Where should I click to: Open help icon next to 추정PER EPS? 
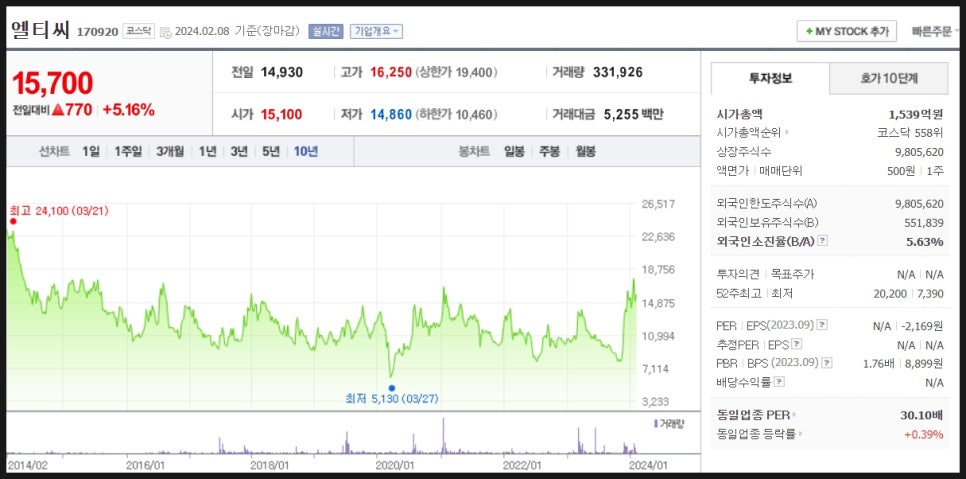(x=797, y=344)
